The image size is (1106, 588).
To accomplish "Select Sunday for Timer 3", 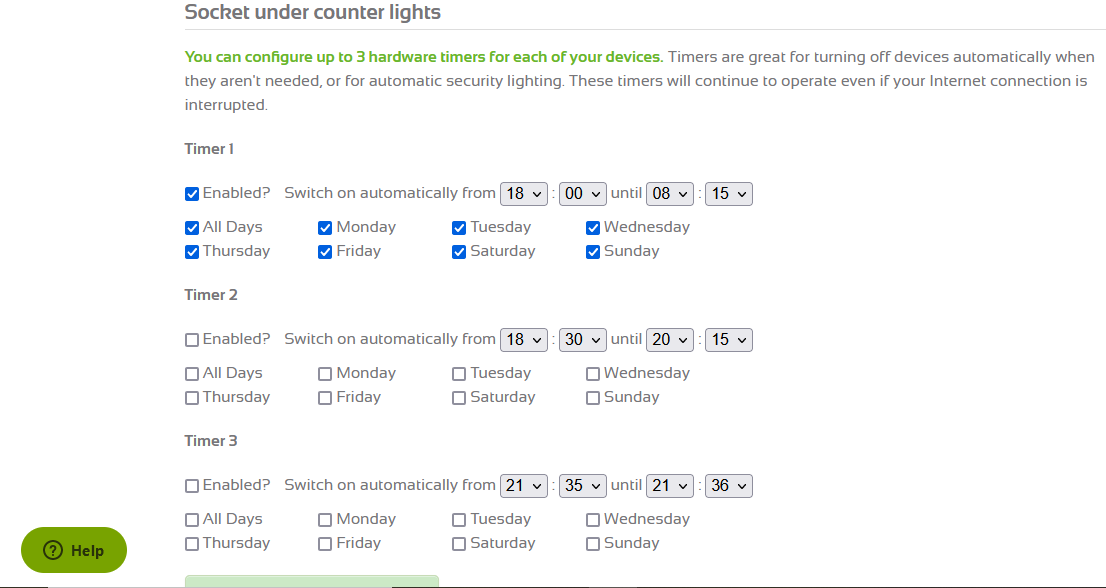I will (x=593, y=544).
